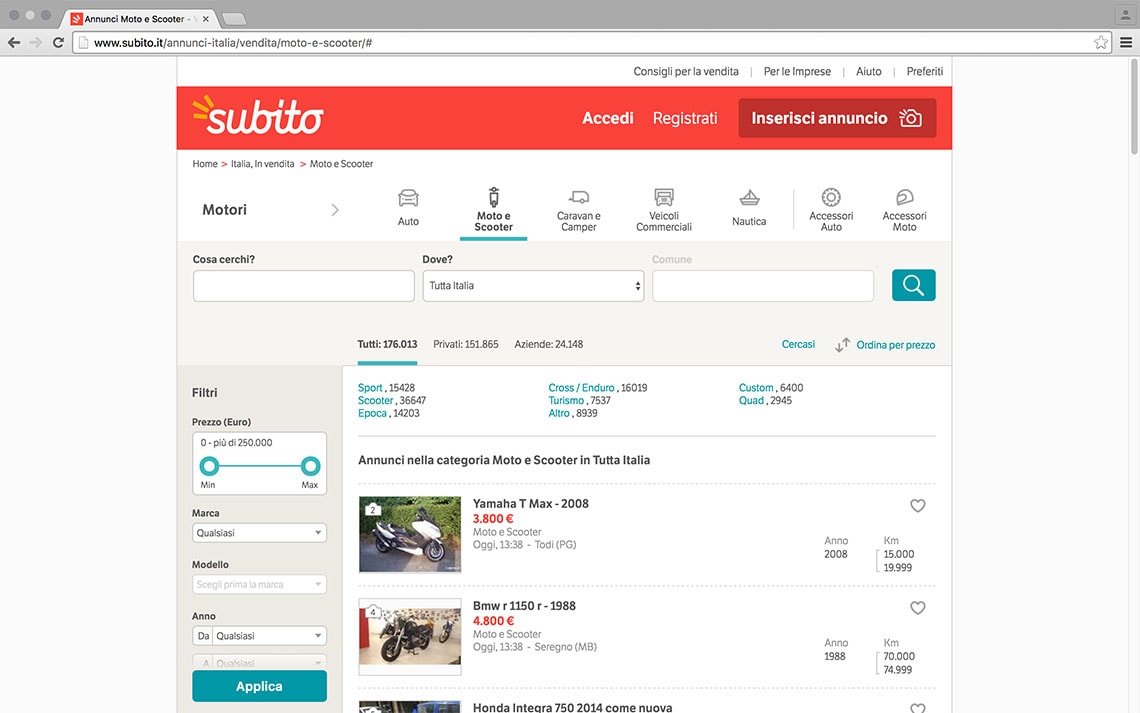
Task: Select the Veicoli Commerciali icon
Action: (664, 197)
